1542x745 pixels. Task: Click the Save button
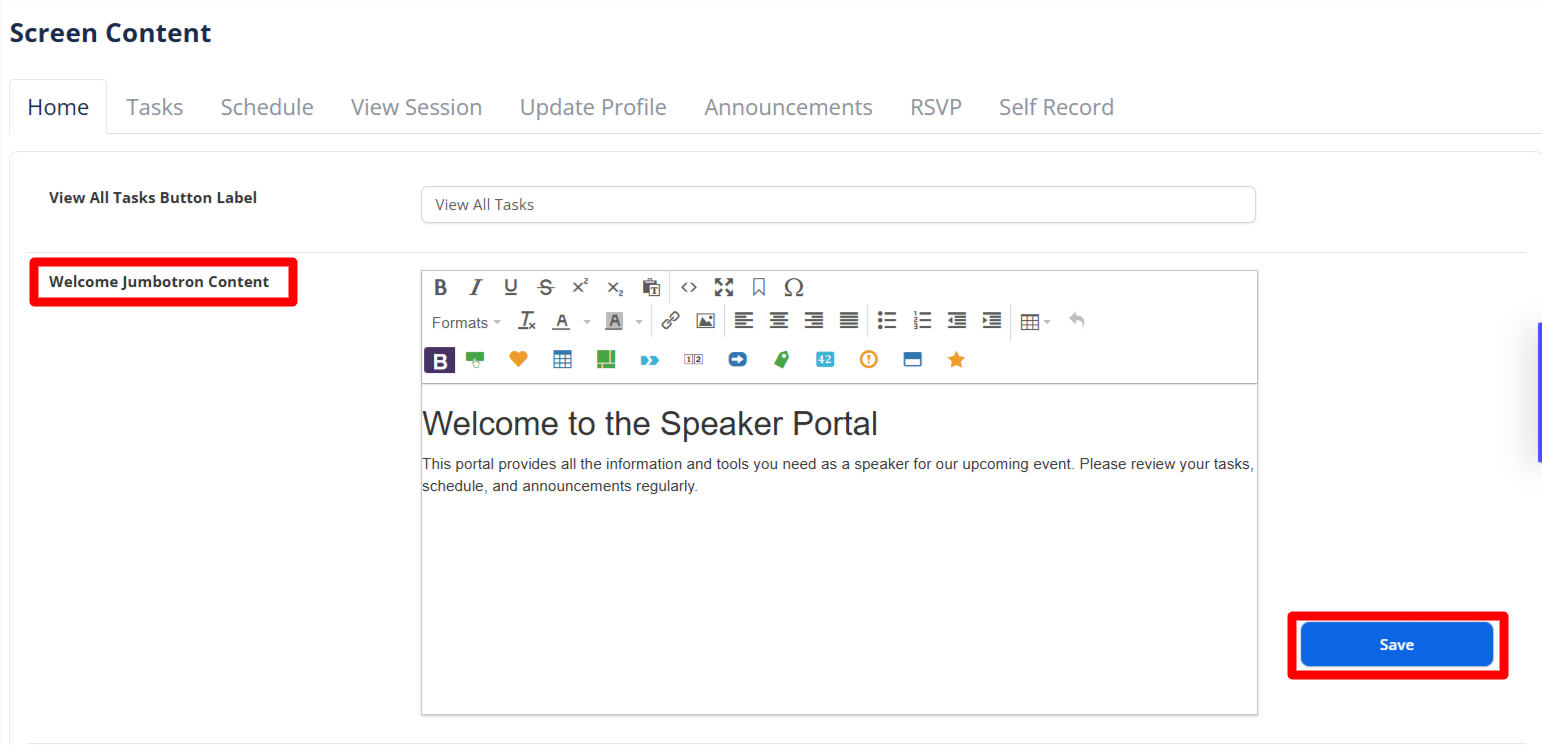click(x=1396, y=645)
